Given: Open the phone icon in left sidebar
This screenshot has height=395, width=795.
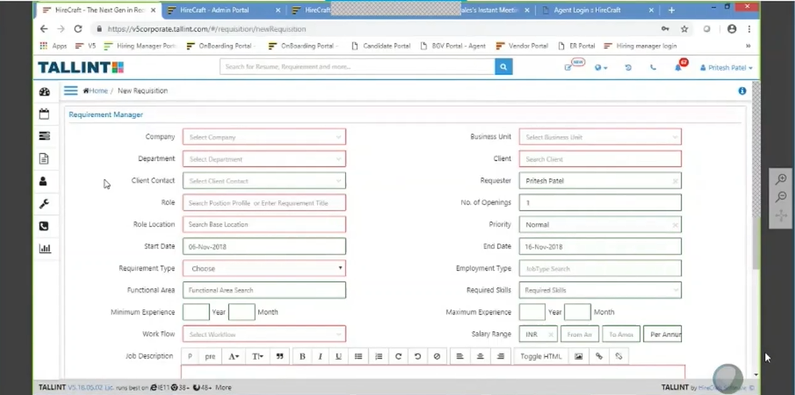Looking at the screenshot, I should pyautogui.click(x=44, y=226).
